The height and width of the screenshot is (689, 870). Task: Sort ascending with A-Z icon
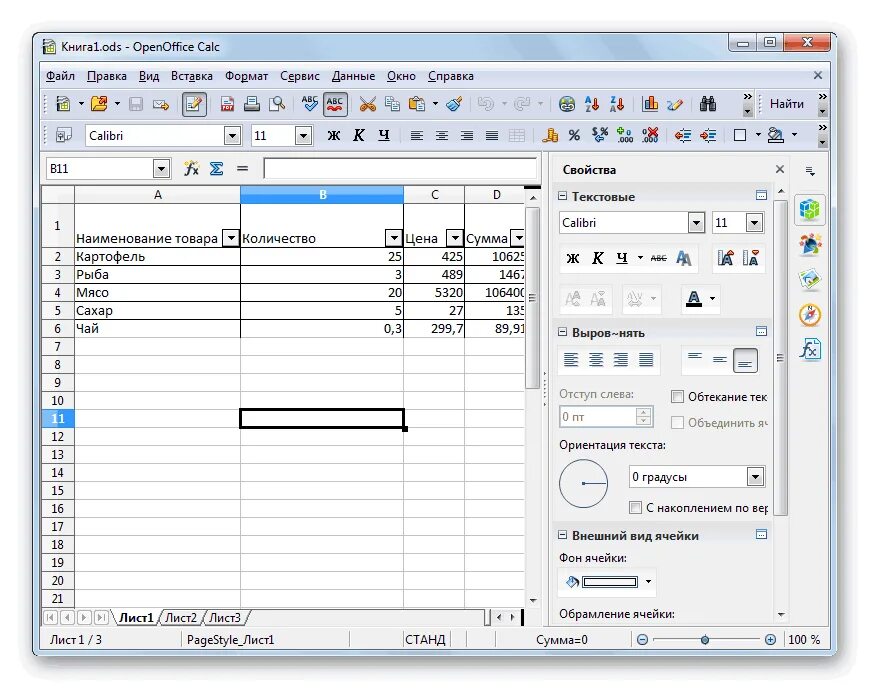click(x=592, y=104)
